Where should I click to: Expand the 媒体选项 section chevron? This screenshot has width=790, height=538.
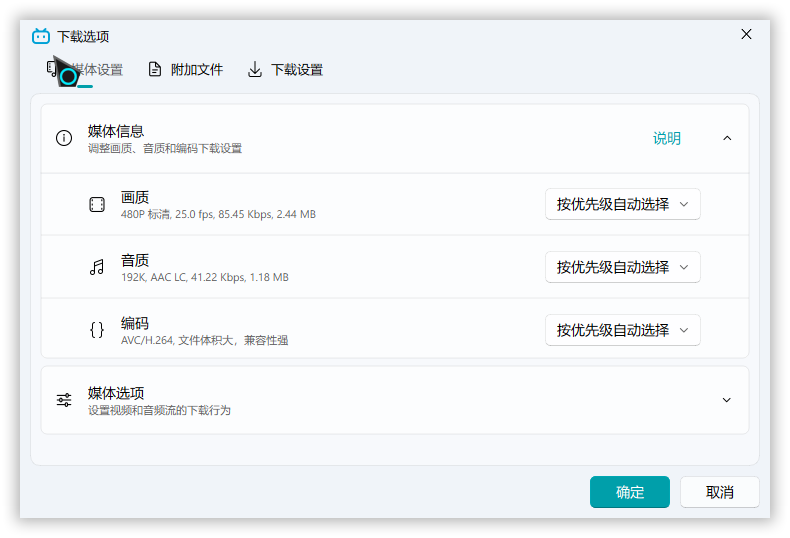727,400
